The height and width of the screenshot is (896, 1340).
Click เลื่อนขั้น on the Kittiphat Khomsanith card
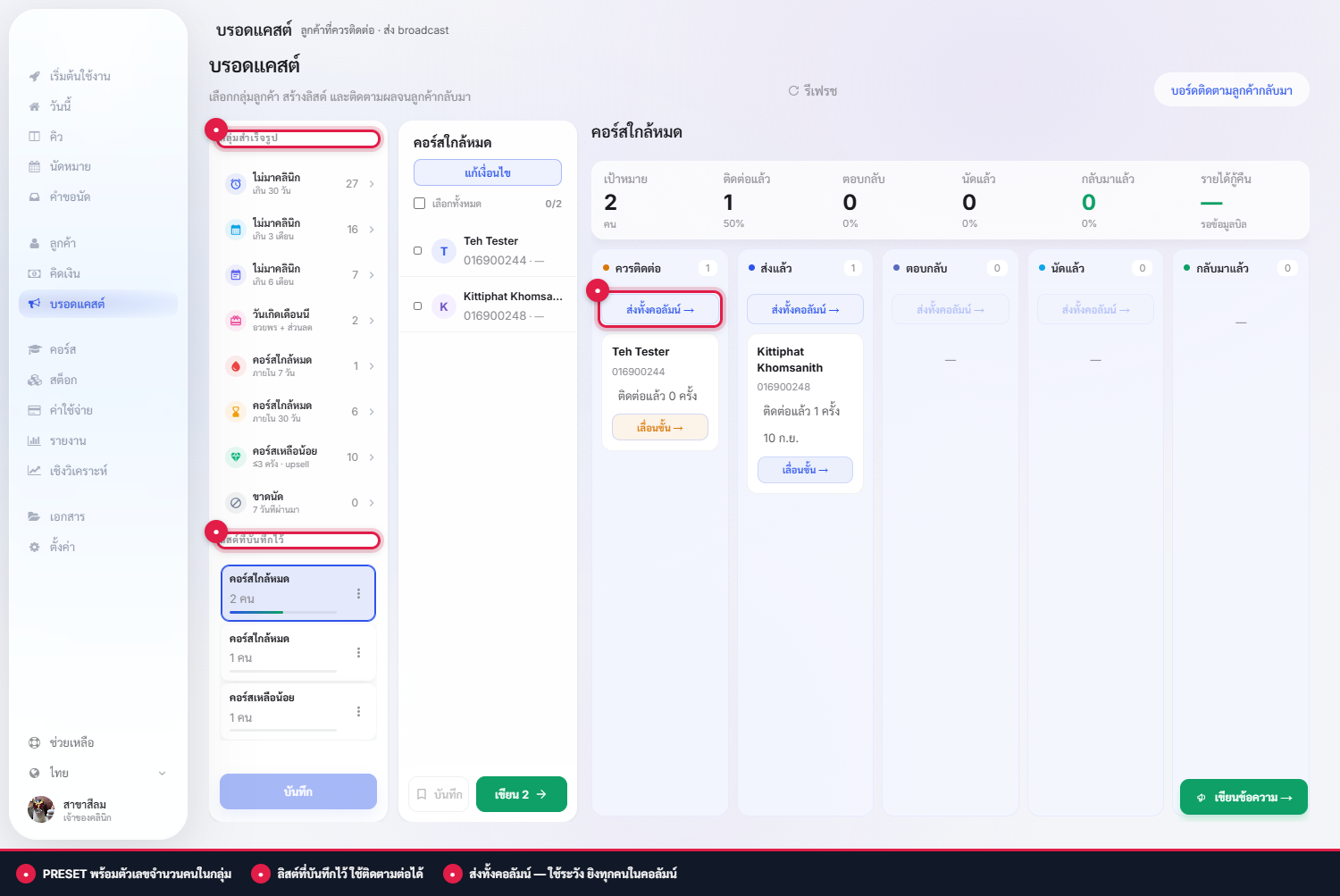pyautogui.click(x=805, y=470)
